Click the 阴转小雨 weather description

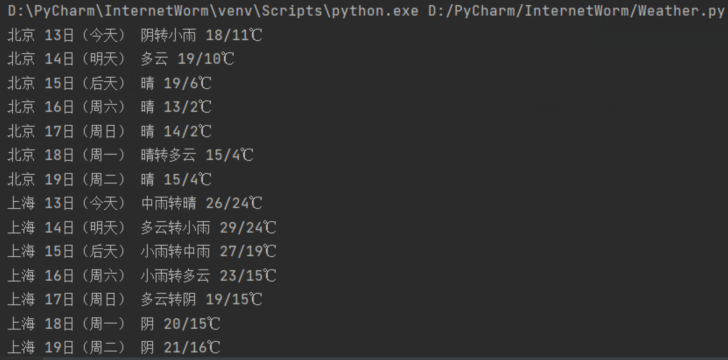pos(168,35)
